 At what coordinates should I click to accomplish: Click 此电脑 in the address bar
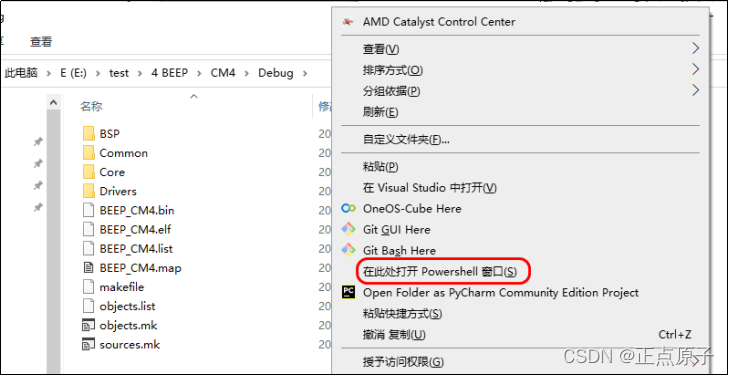(x=21, y=73)
